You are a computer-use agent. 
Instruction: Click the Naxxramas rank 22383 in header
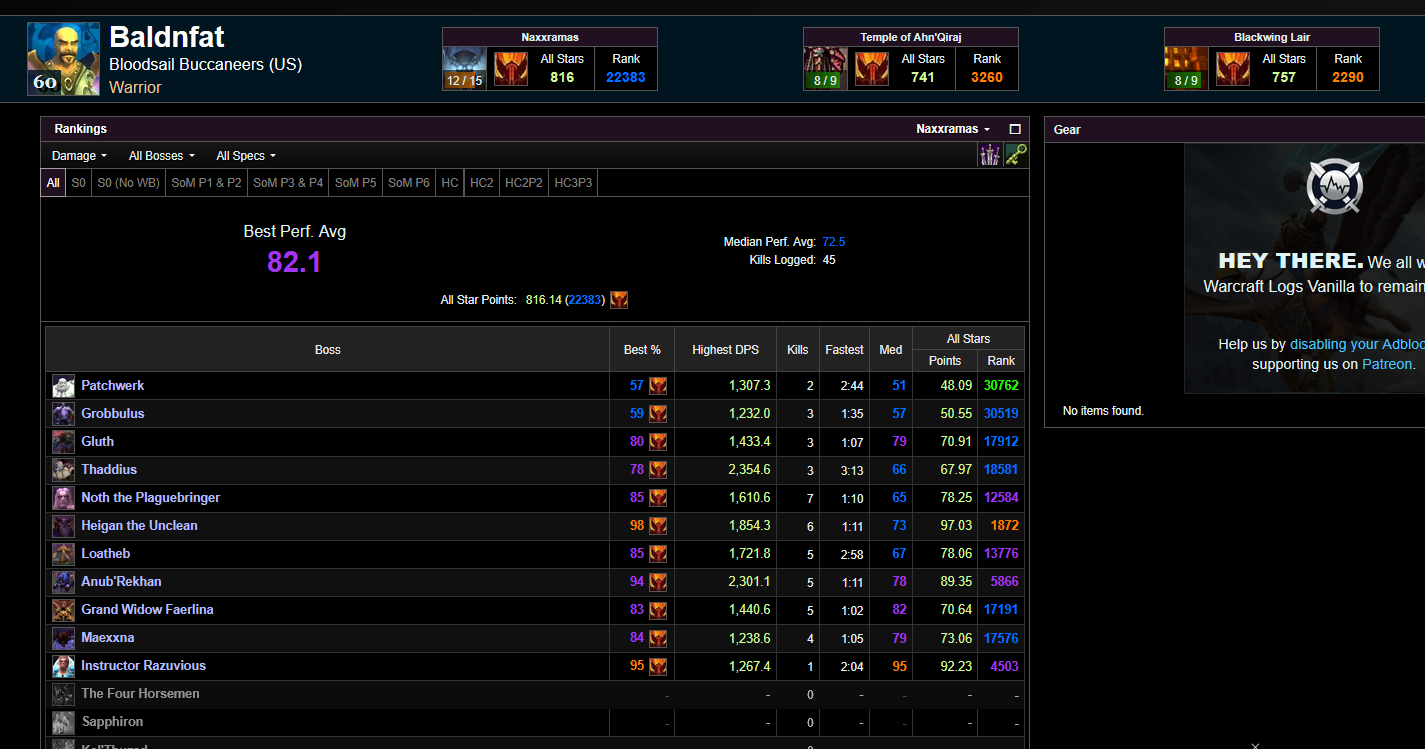click(626, 77)
